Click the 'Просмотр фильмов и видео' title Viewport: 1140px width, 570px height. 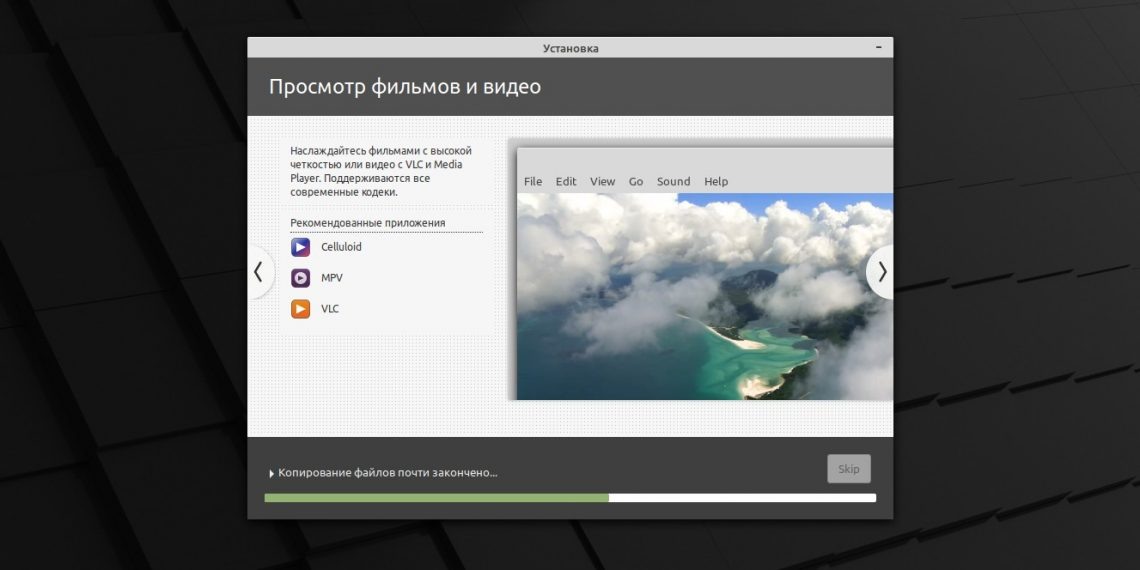tap(405, 87)
